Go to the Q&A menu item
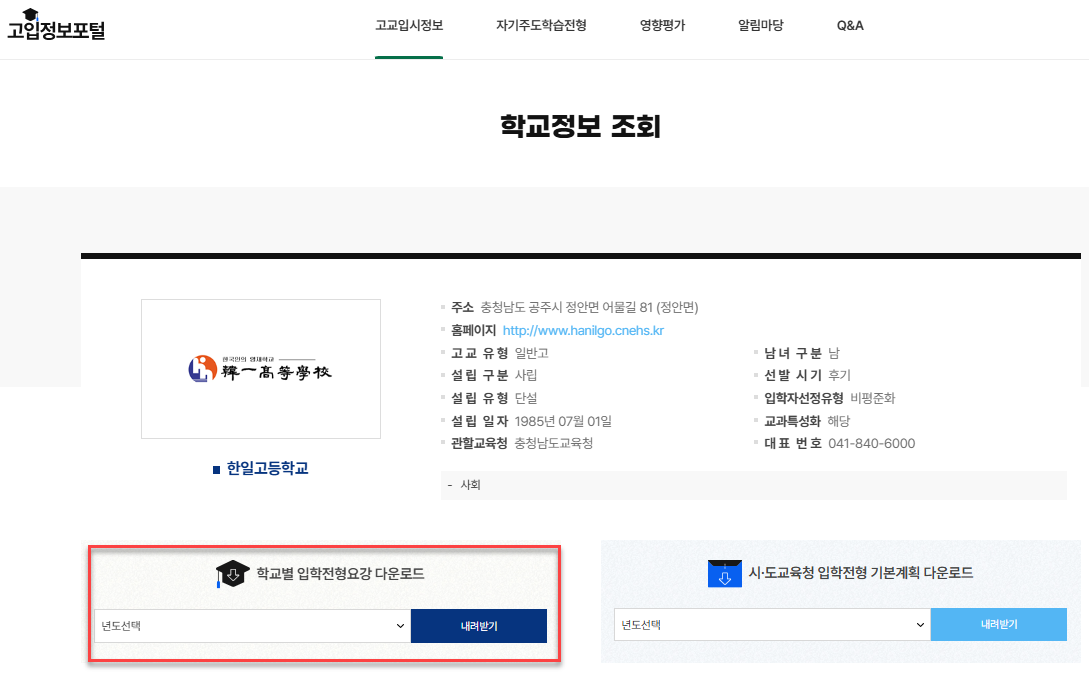The image size is (1089, 675). (x=849, y=25)
